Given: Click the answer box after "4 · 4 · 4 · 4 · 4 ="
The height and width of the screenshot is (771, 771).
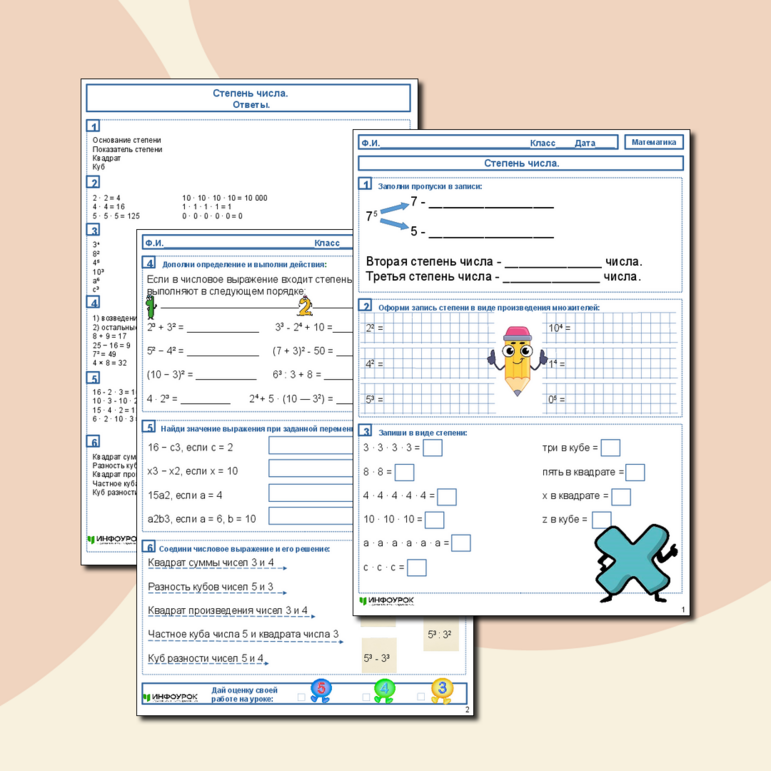Looking at the screenshot, I should point(446,496).
